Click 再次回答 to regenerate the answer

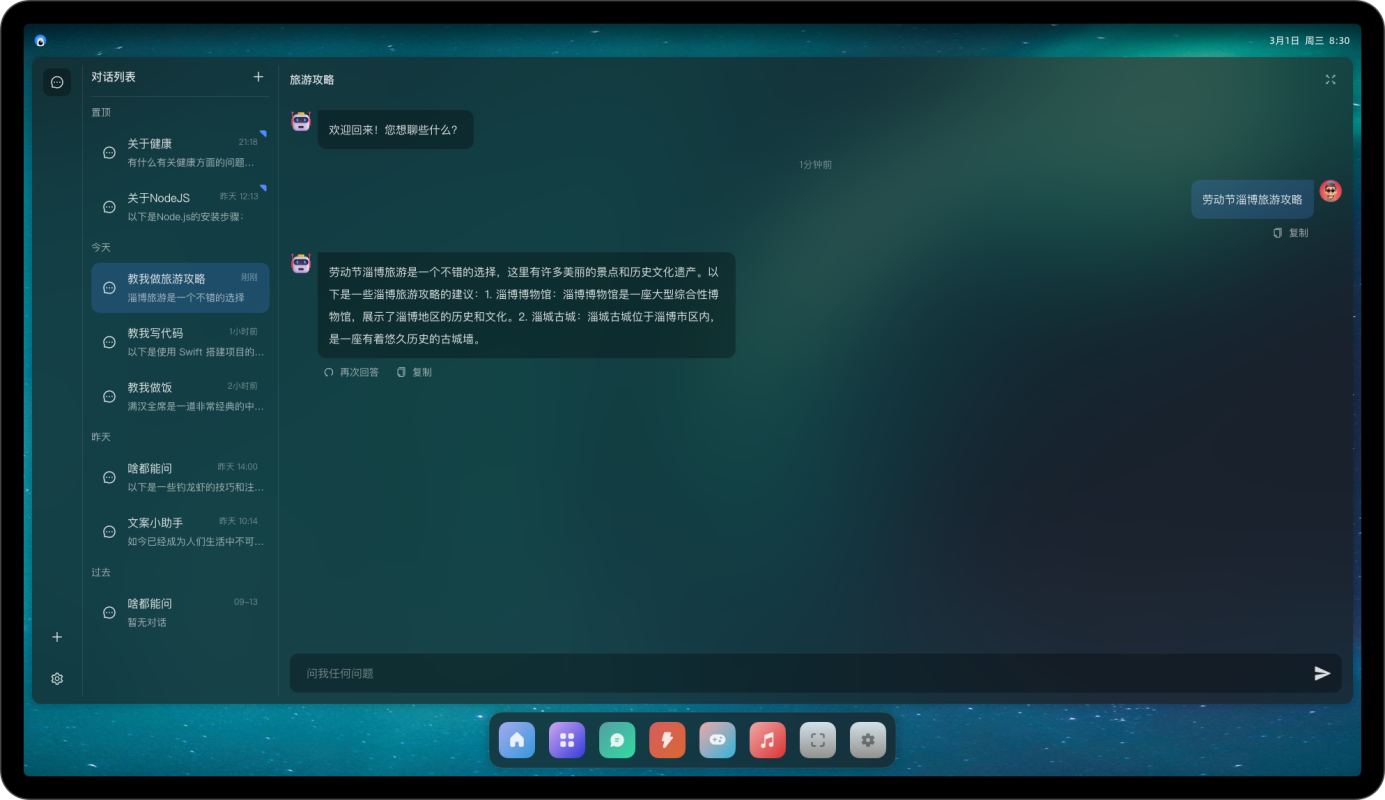[351, 372]
